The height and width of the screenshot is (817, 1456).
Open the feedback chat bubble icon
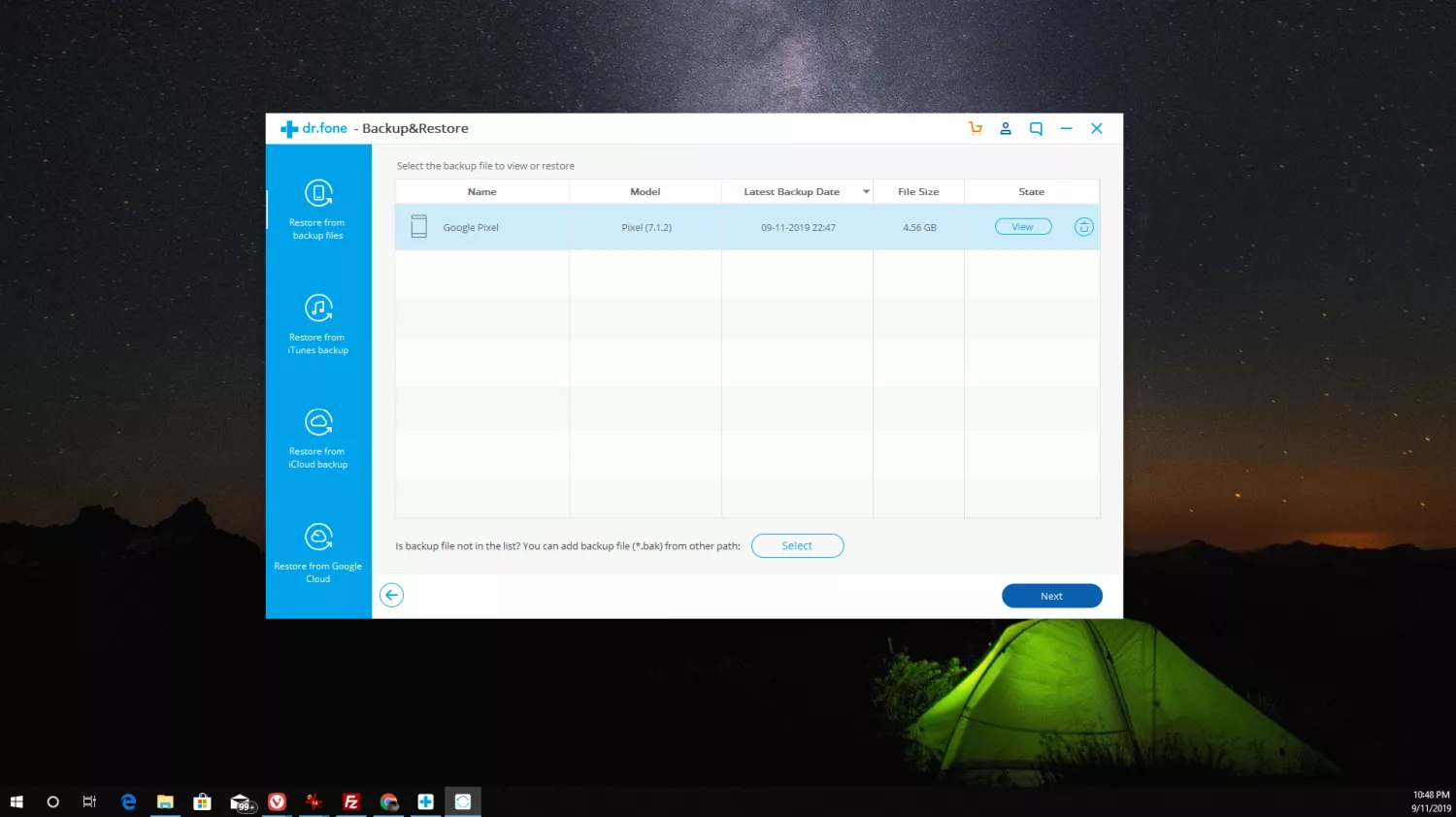tap(1036, 128)
